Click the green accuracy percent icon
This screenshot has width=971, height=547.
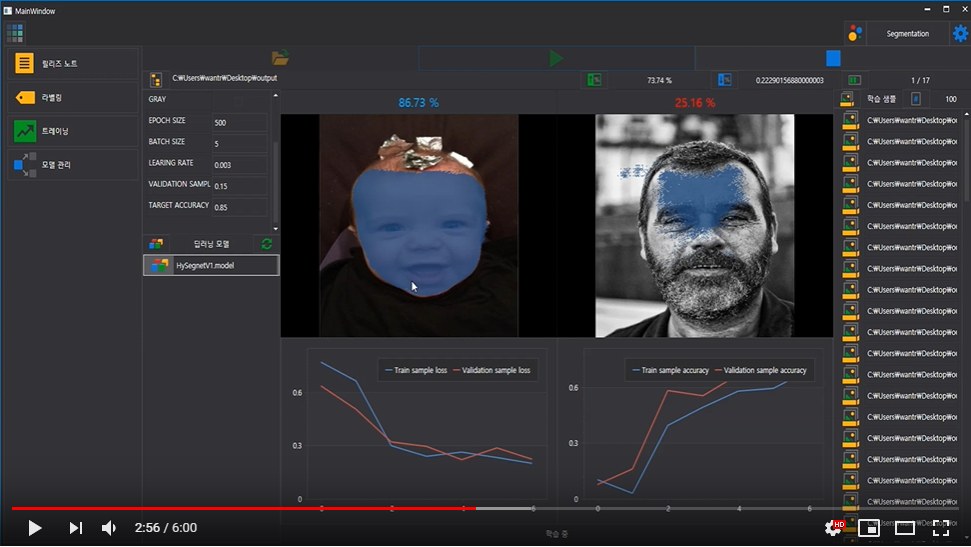594,80
